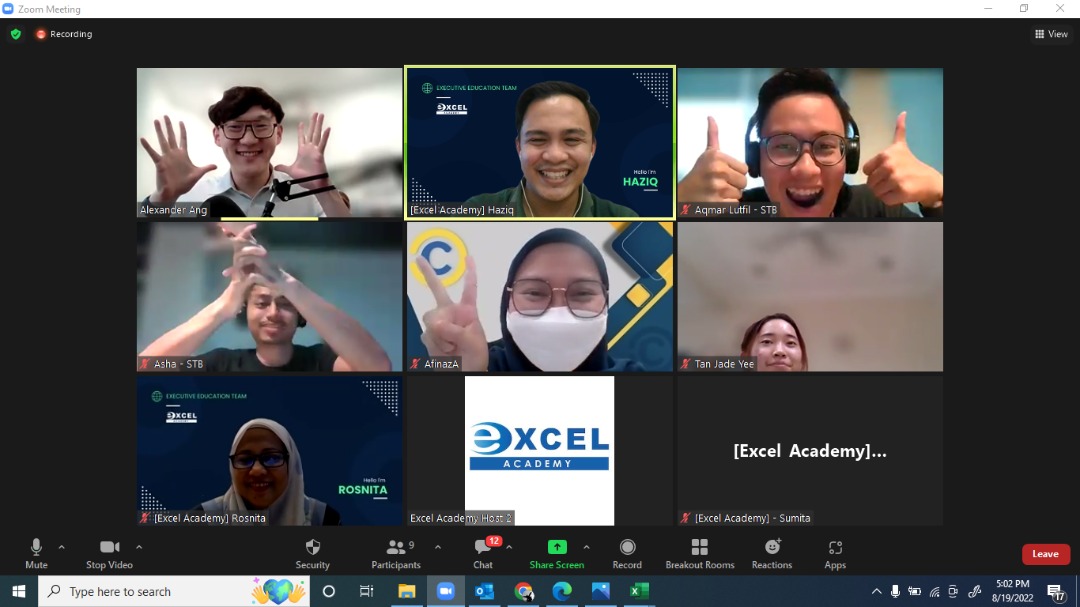
Task: Toggle meeting recording with Record
Action: (627, 552)
